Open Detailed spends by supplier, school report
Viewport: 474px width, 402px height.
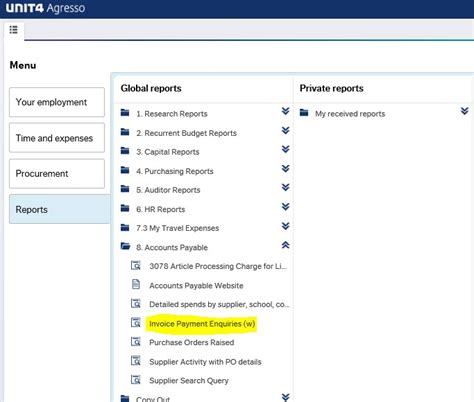[219, 304]
